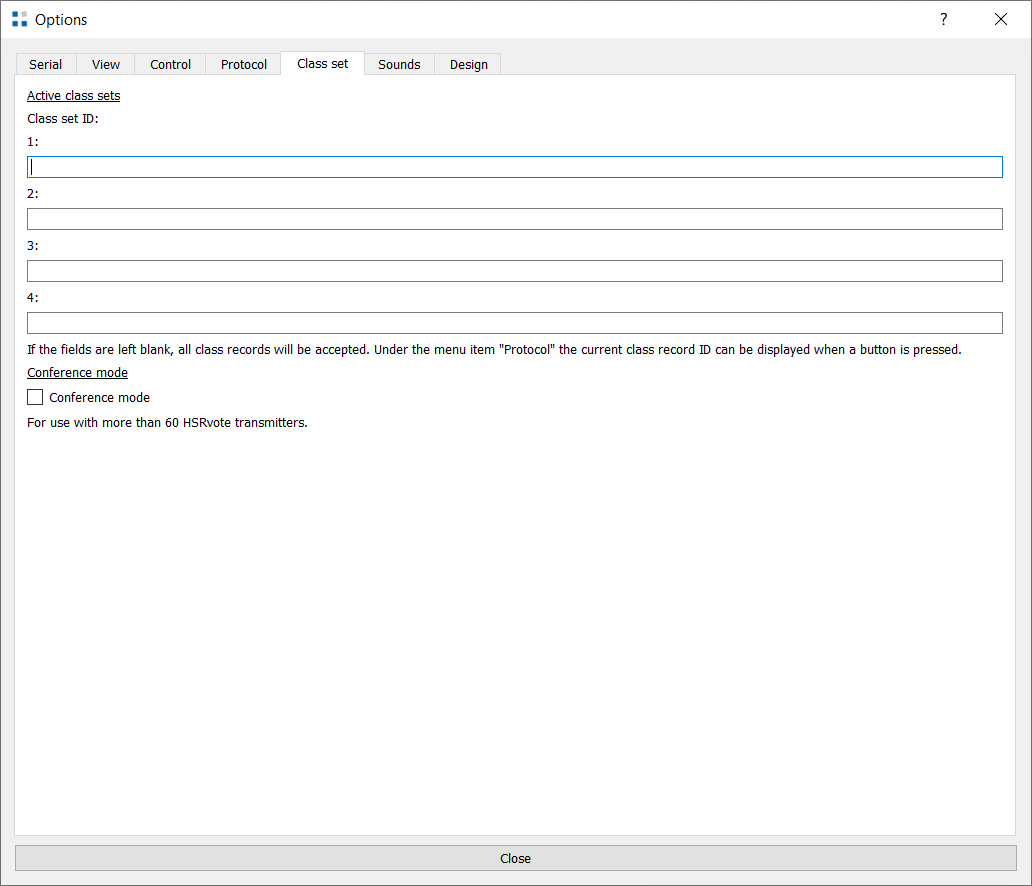This screenshot has height=886, width=1032.
Task: Click the underlined Active class sets heading
Action: click(73, 96)
